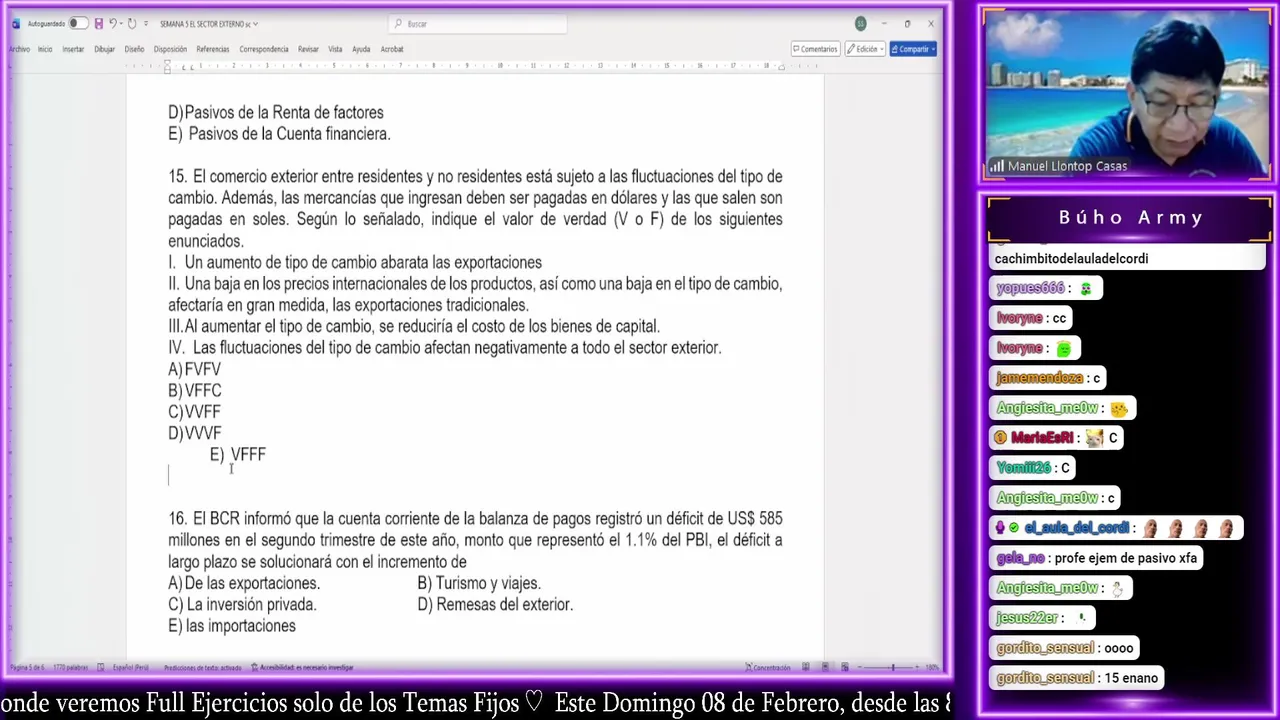Switch to the Revisar tab
Image resolution: width=1280 pixels, height=720 pixels.
(308, 49)
